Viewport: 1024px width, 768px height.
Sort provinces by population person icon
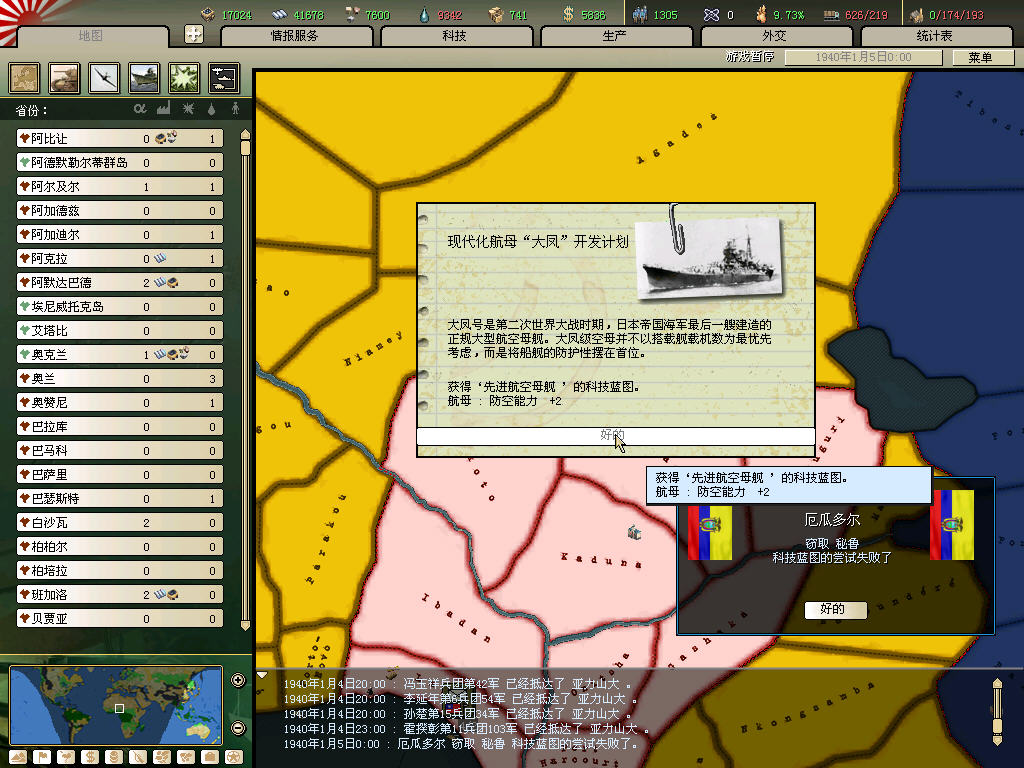(x=235, y=109)
